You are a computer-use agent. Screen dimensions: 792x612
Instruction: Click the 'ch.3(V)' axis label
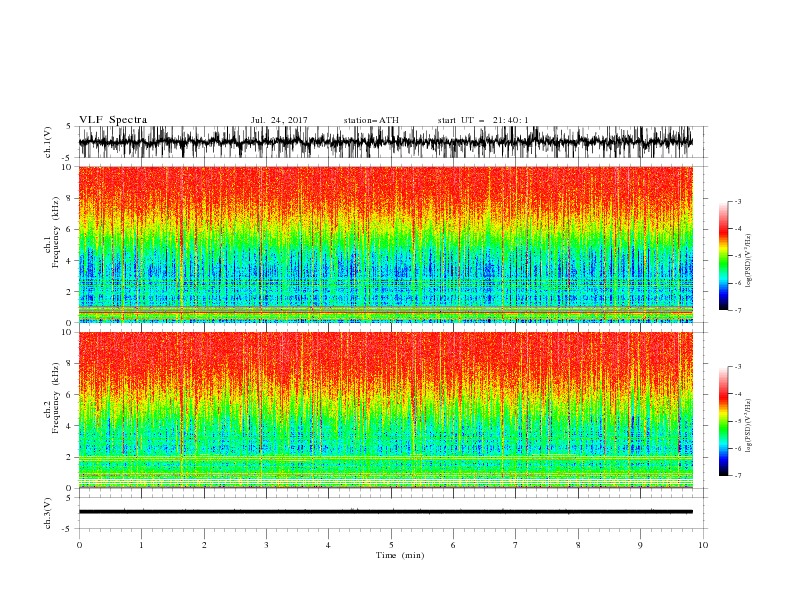49,513
